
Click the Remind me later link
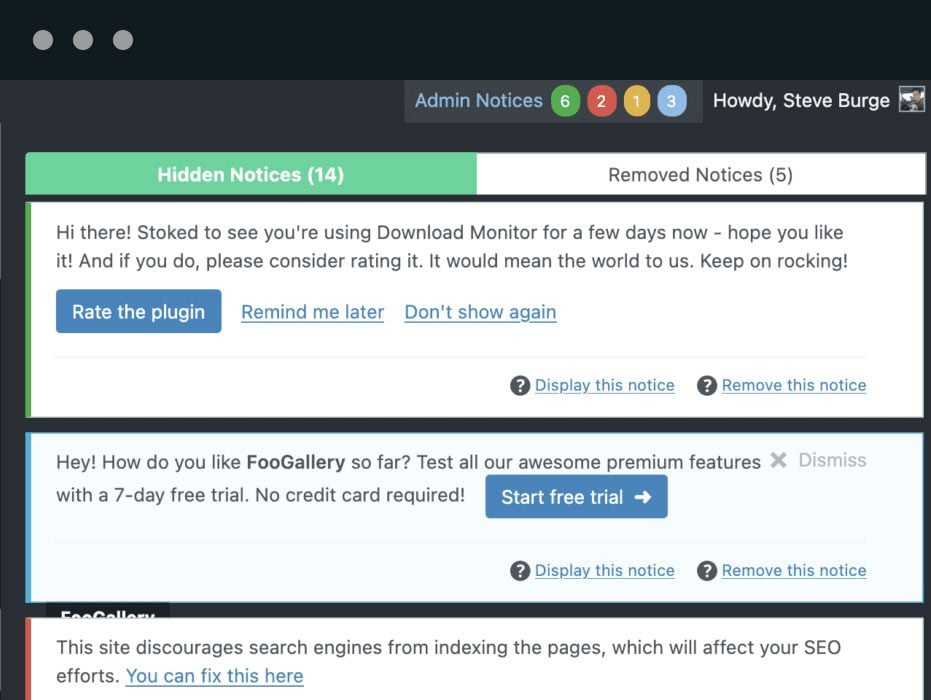pyautogui.click(x=312, y=312)
